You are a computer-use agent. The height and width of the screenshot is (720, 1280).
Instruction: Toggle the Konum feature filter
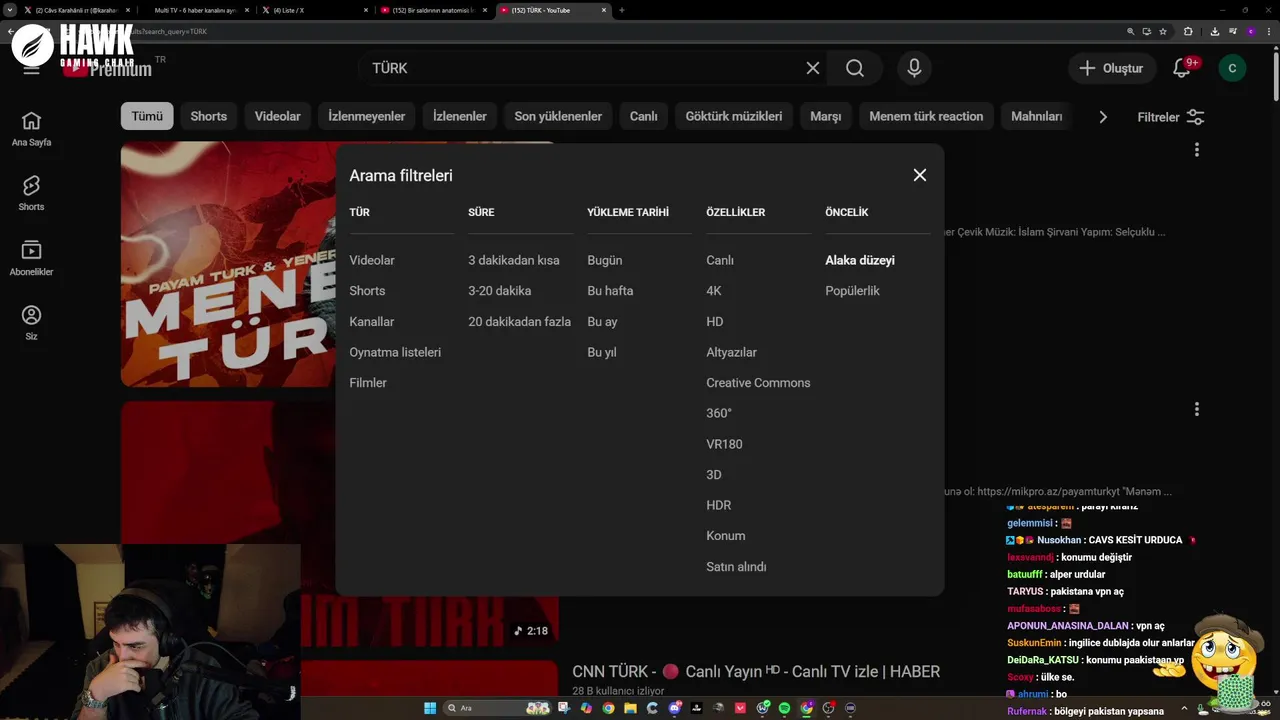click(726, 536)
